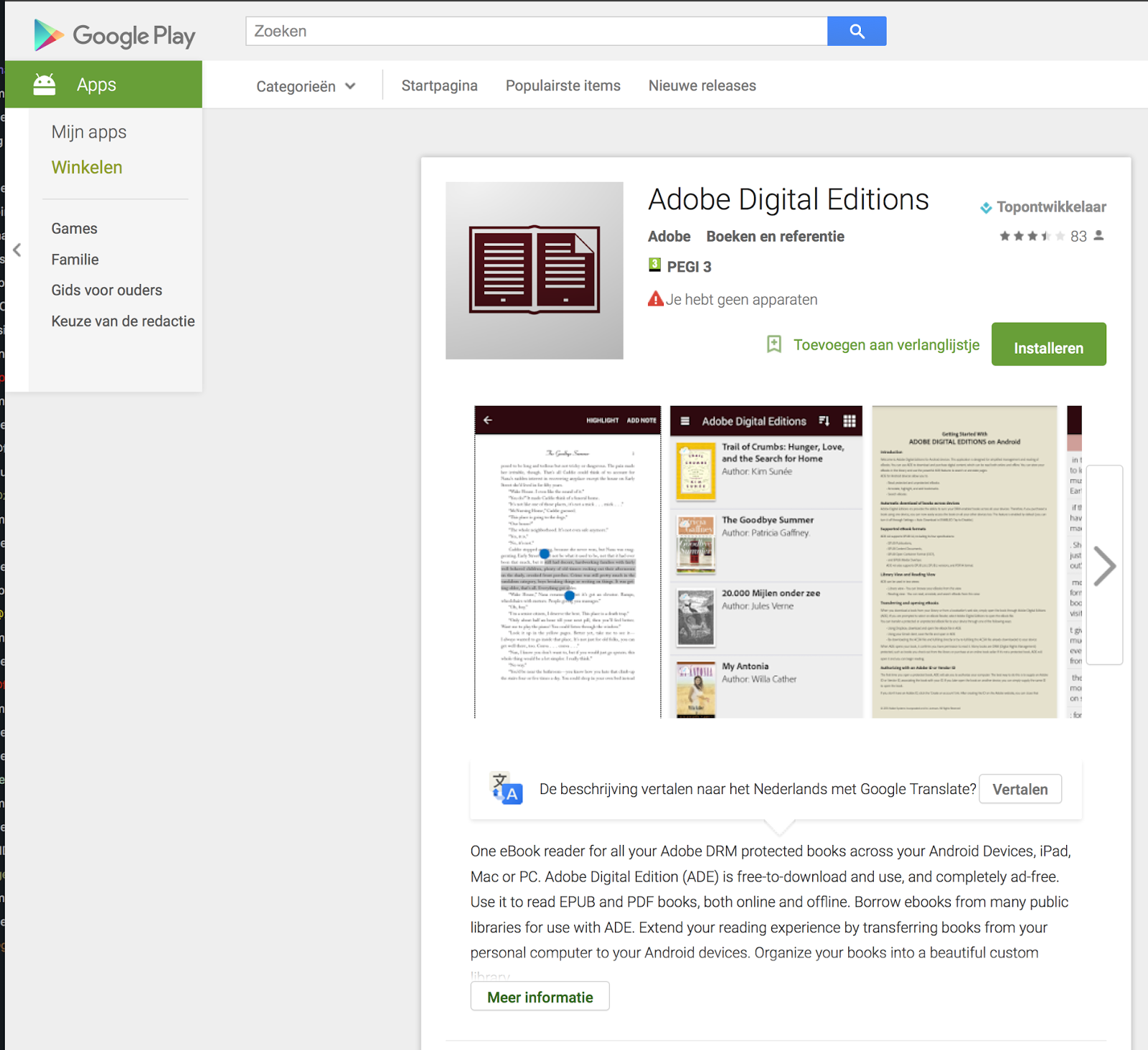Open Keuze van de redactie link

[123, 321]
